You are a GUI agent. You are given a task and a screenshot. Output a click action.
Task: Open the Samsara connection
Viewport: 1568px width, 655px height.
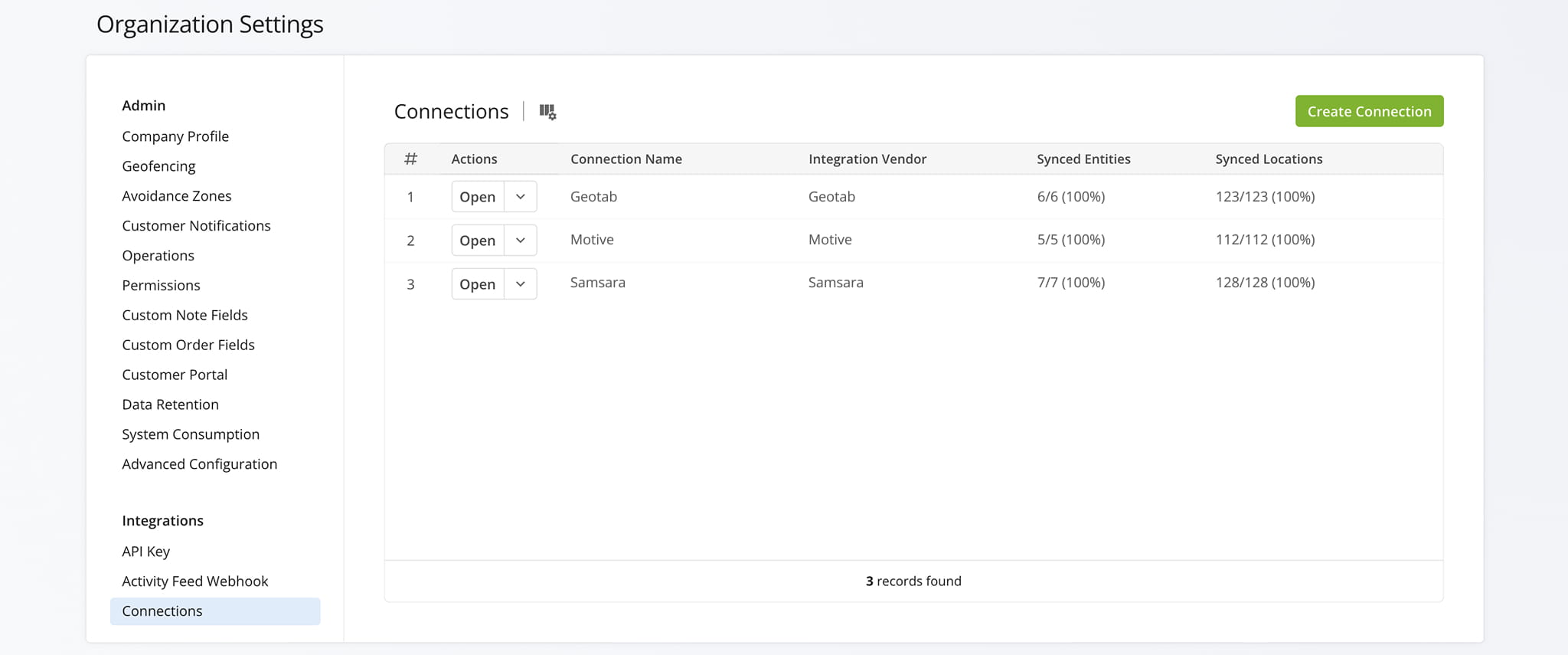[478, 284]
